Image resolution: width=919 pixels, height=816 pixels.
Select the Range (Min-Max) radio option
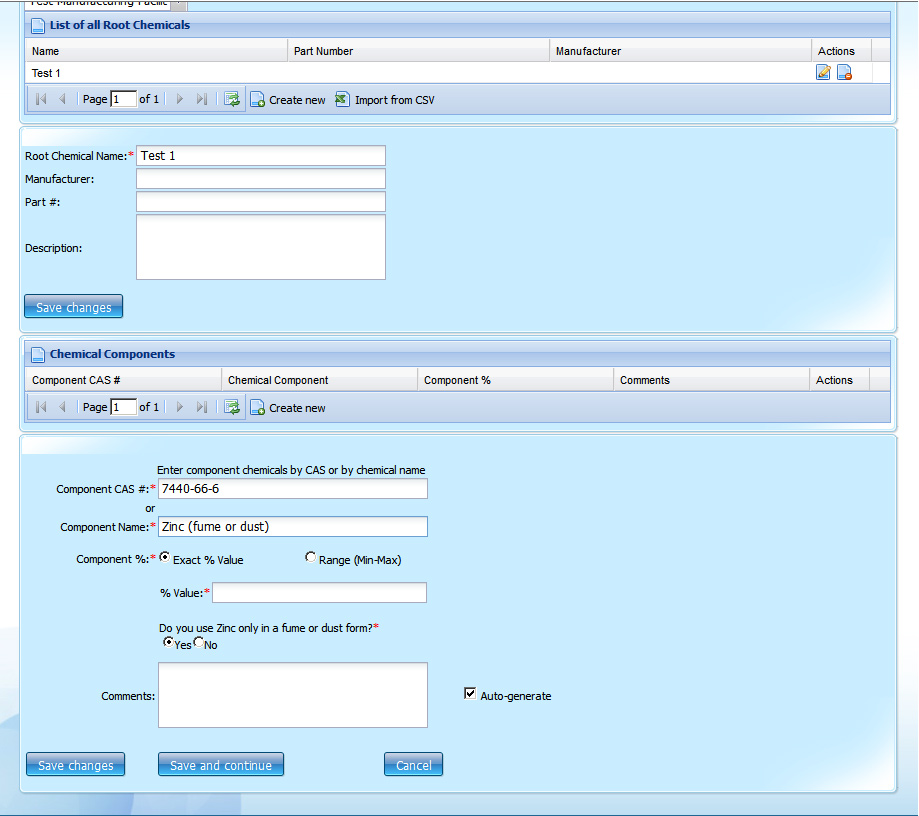pyautogui.click(x=311, y=558)
